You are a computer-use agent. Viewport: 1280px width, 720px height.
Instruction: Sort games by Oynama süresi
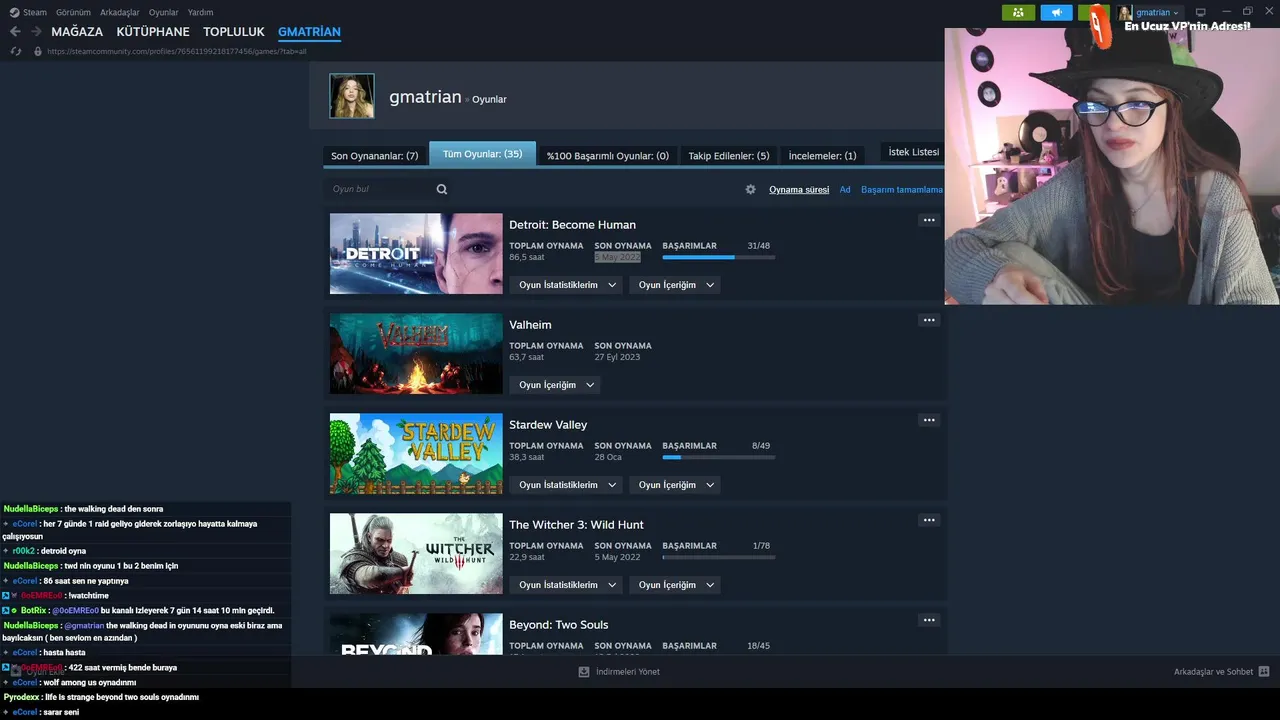(x=799, y=190)
